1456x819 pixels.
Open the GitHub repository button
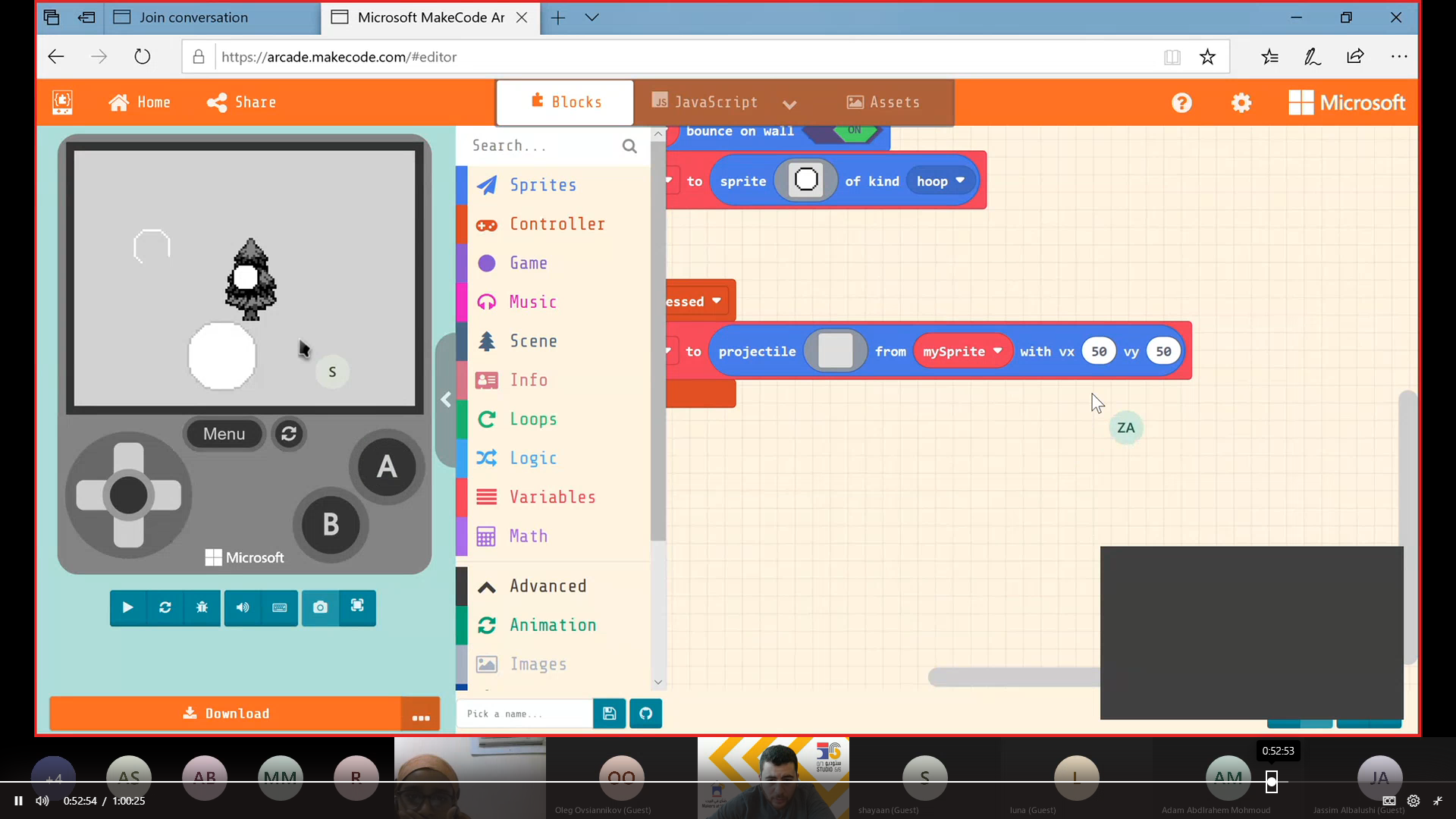tap(646, 714)
